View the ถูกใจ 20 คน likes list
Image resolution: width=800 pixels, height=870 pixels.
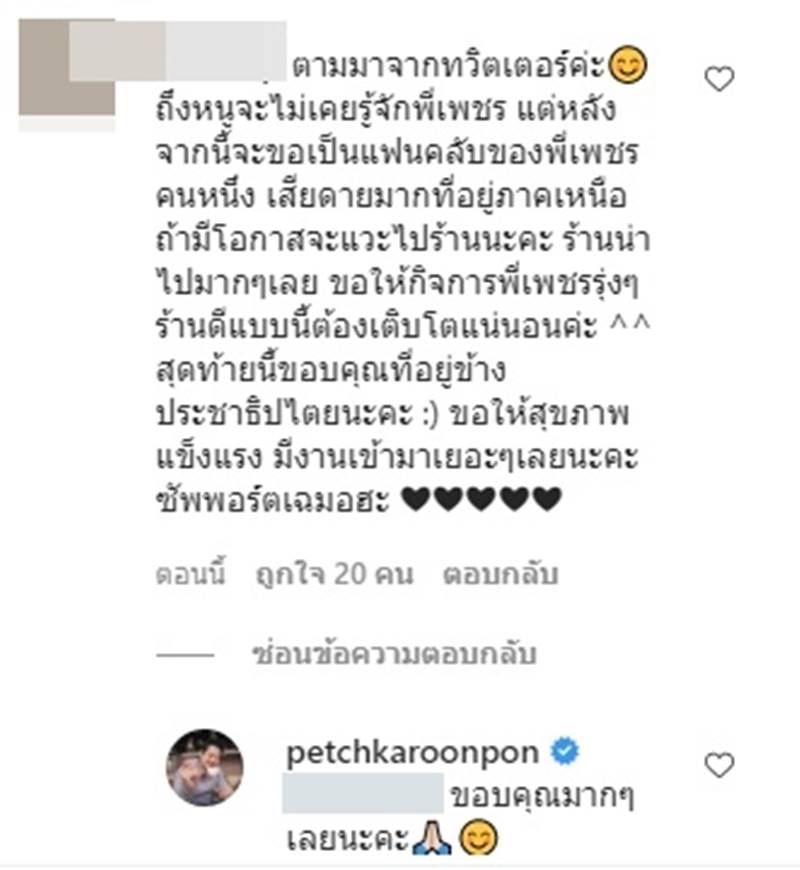(x=335, y=574)
